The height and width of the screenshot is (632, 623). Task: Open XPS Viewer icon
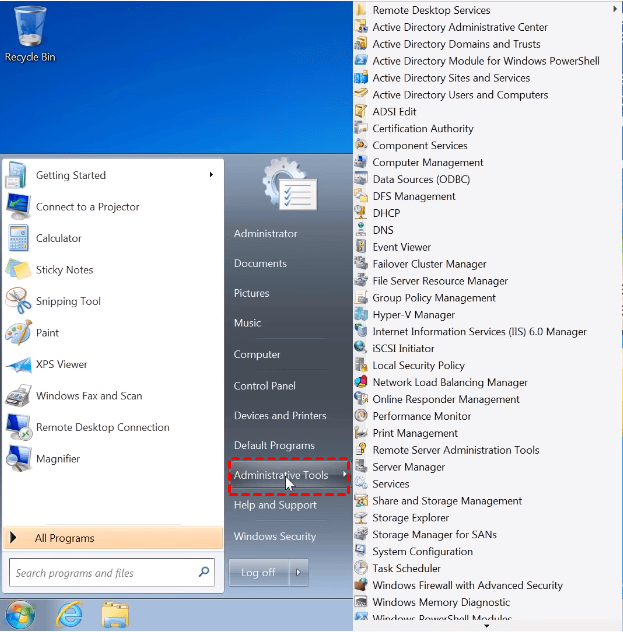tap(18, 365)
